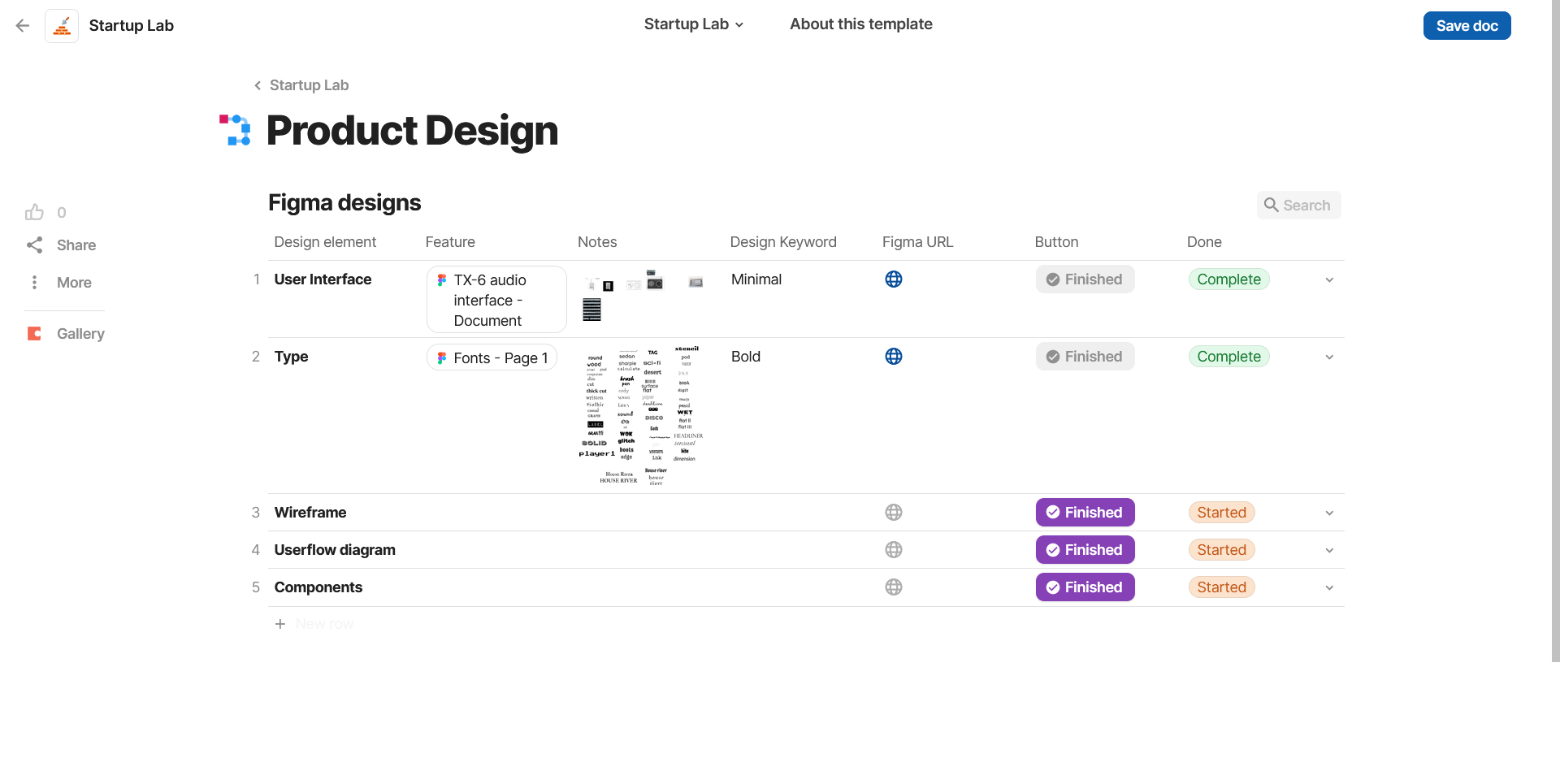This screenshot has width=1560, height=784.
Task: Toggle Finished button on Userflow diagram row
Action: pos(1085,550)
